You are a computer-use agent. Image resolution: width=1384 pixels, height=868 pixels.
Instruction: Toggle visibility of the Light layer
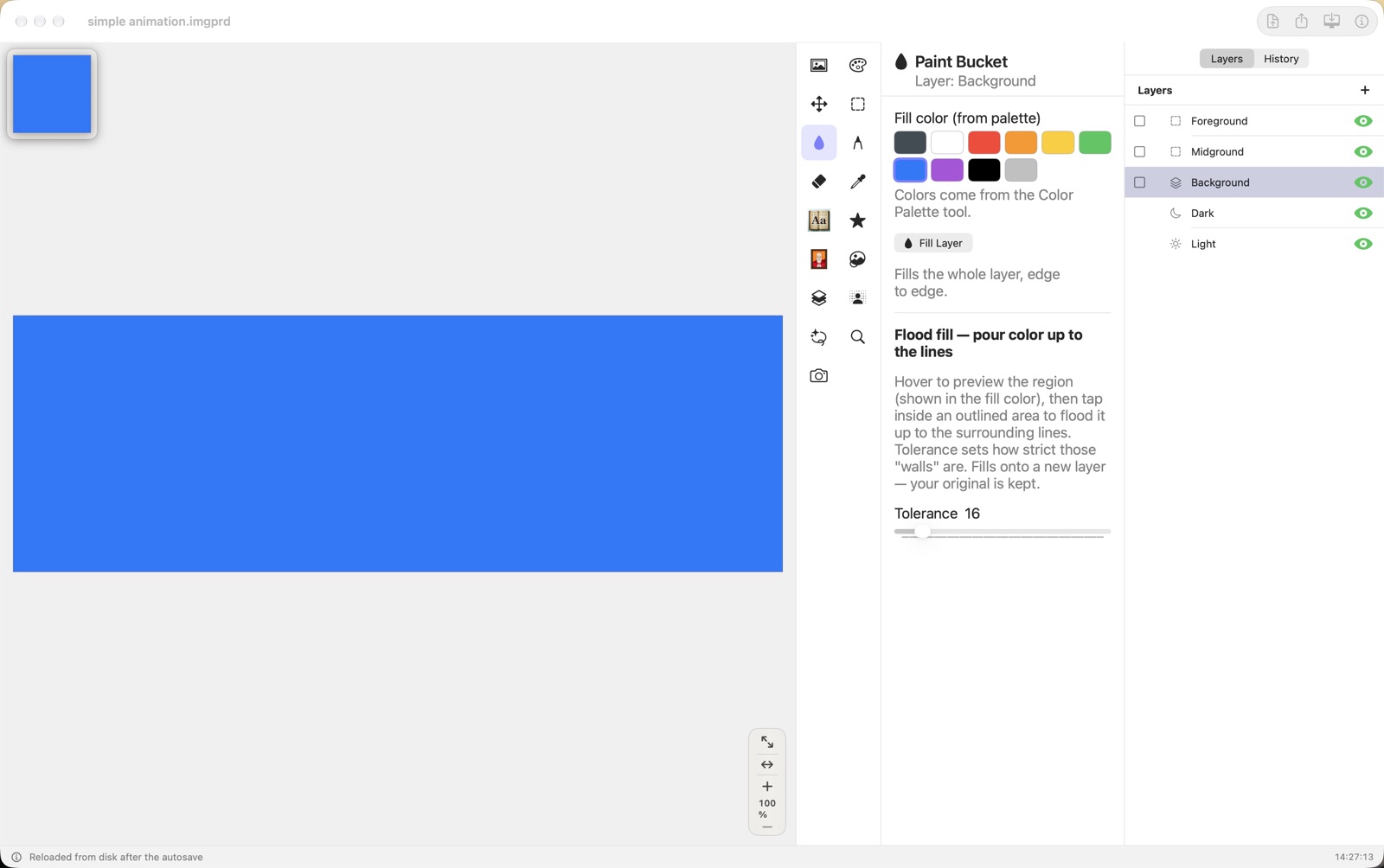pos(1363,244)
